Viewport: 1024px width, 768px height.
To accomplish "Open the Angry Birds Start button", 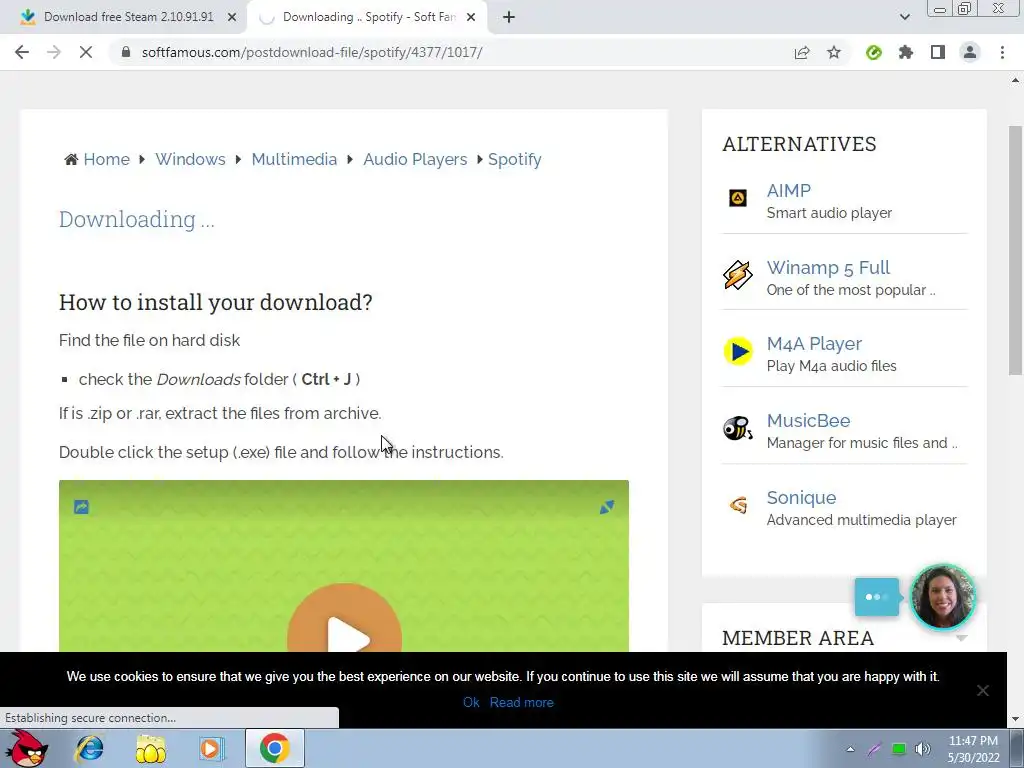I will (26, 748).
